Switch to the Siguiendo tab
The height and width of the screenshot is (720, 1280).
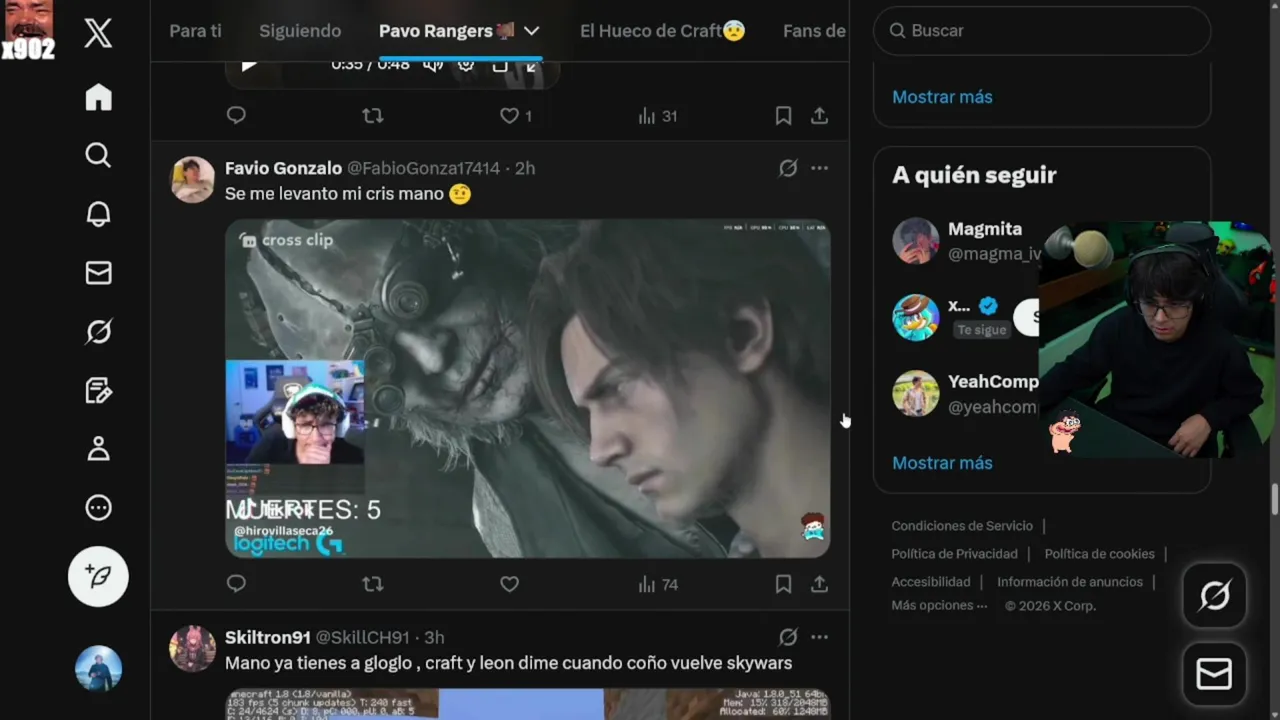coord(300,31)
